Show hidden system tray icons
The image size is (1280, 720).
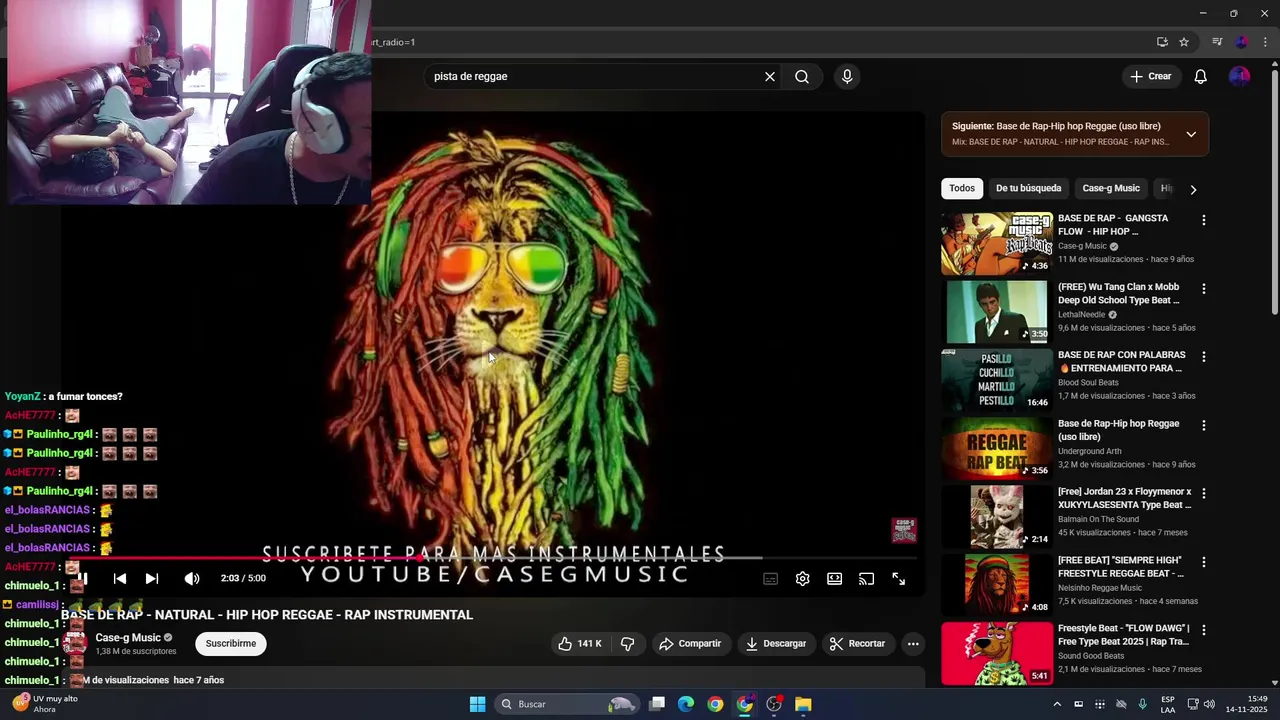click(1057, 704)
